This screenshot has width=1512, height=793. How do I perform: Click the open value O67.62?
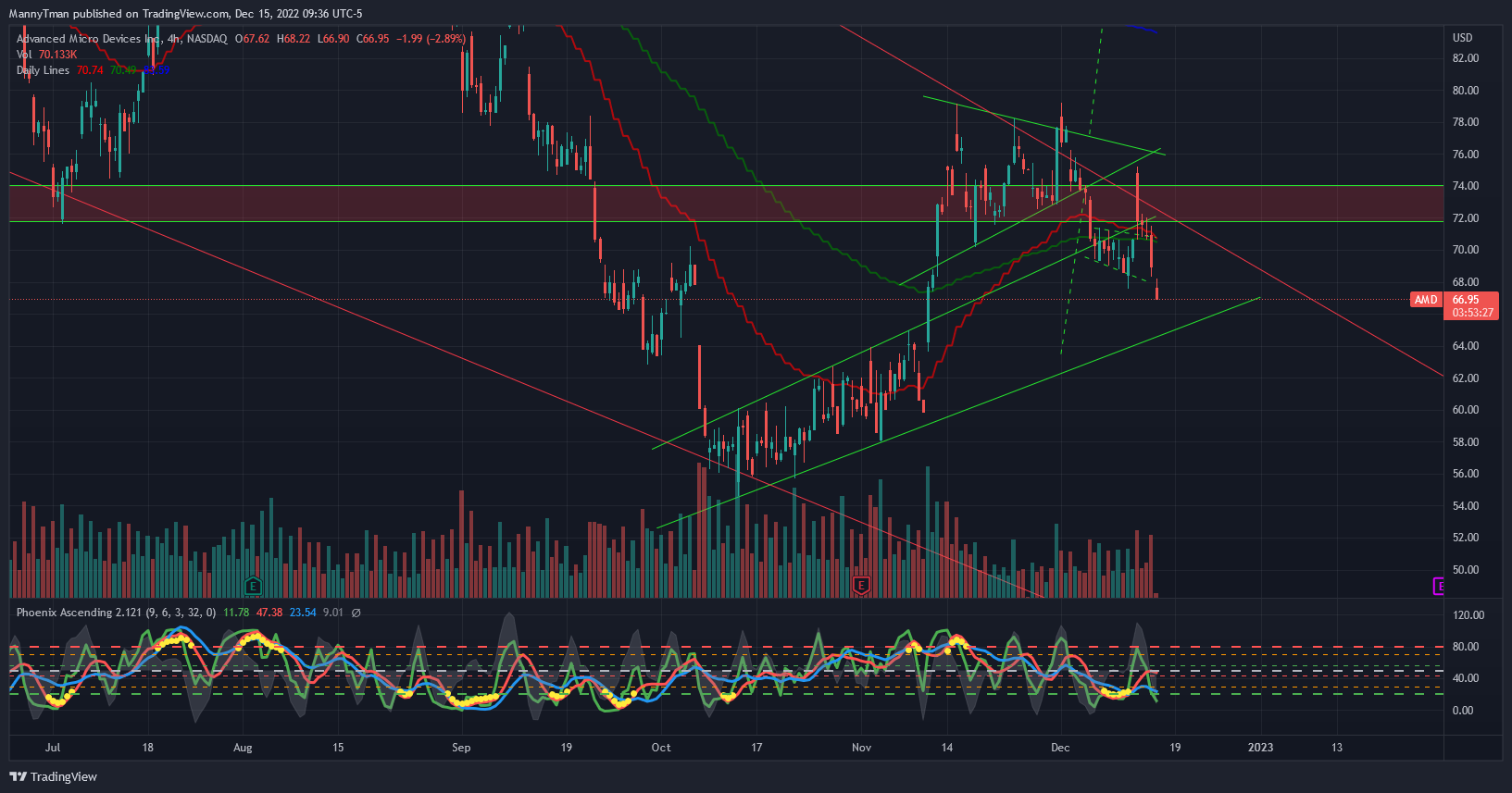click(253, 39)
